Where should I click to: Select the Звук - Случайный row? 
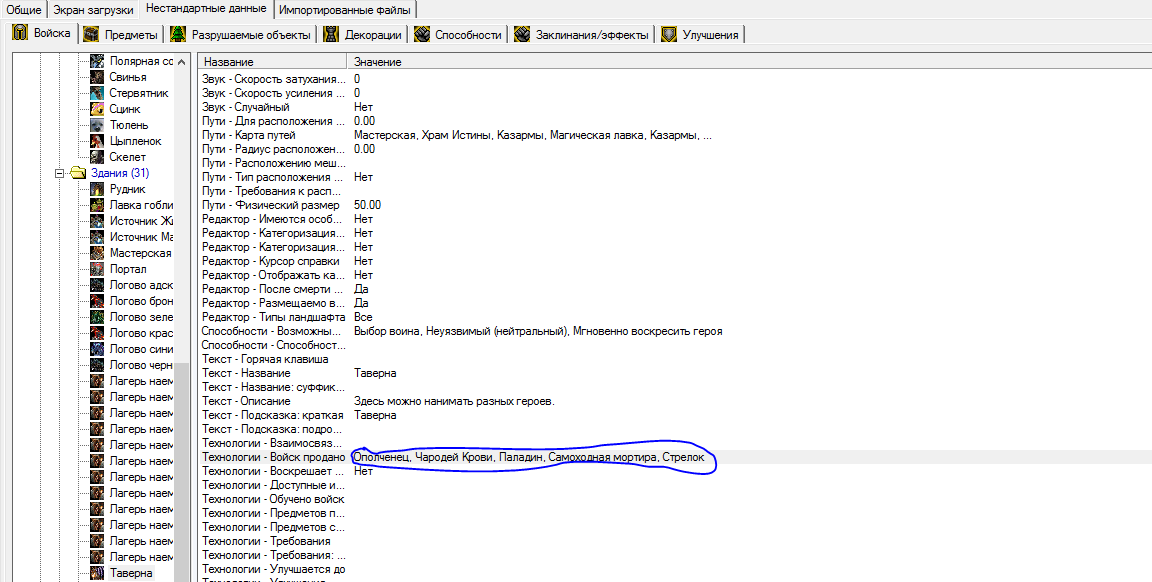tap(675, 107)
